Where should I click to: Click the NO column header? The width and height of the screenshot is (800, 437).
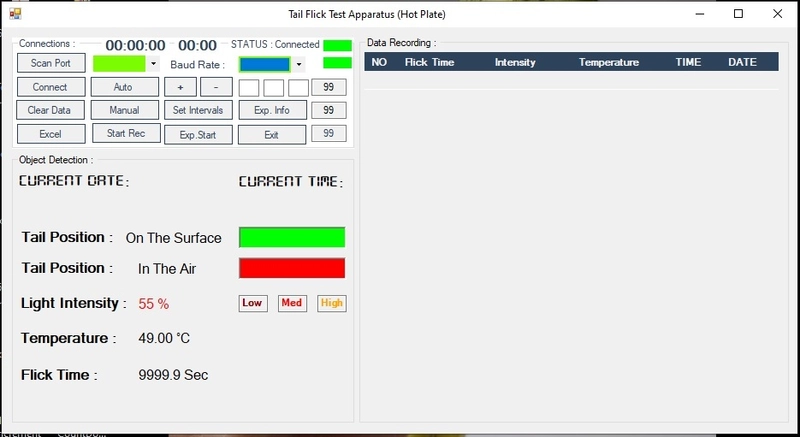[379, 62]
